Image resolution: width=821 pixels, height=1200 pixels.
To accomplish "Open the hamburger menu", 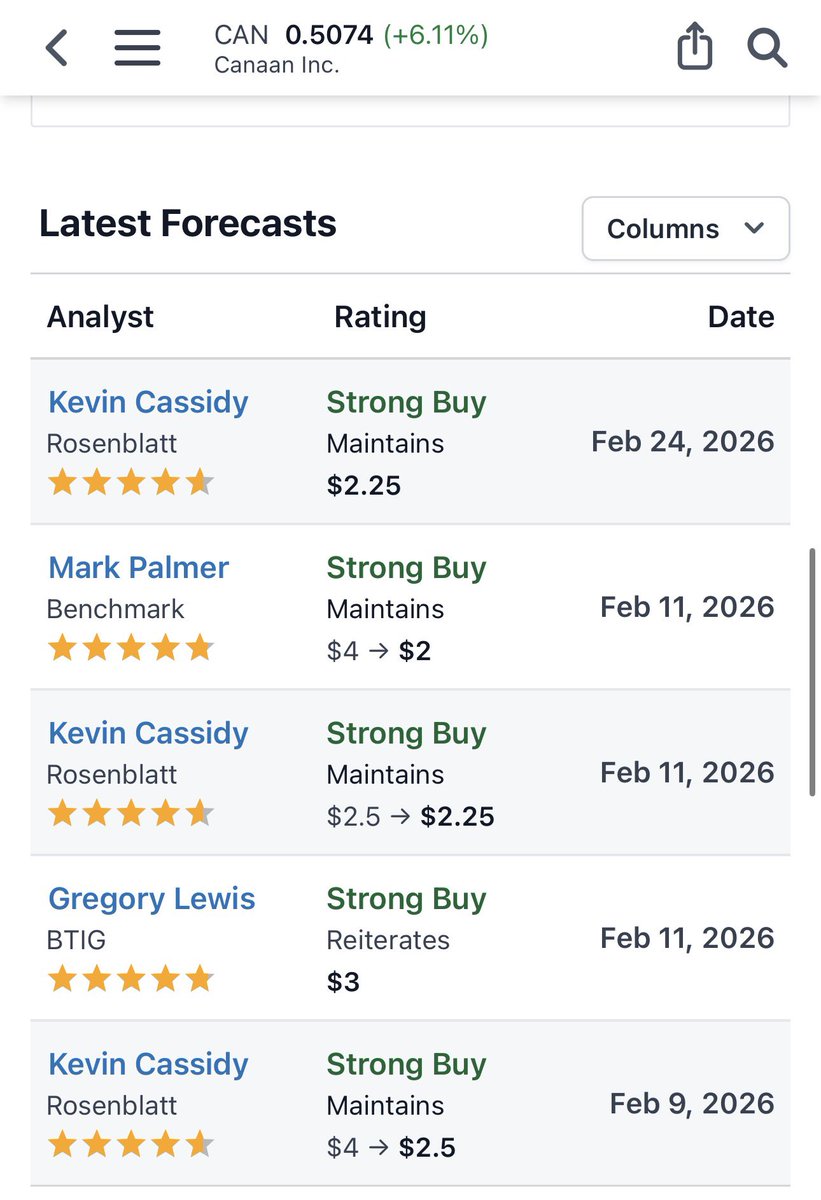I will click(x=137, y=47).
